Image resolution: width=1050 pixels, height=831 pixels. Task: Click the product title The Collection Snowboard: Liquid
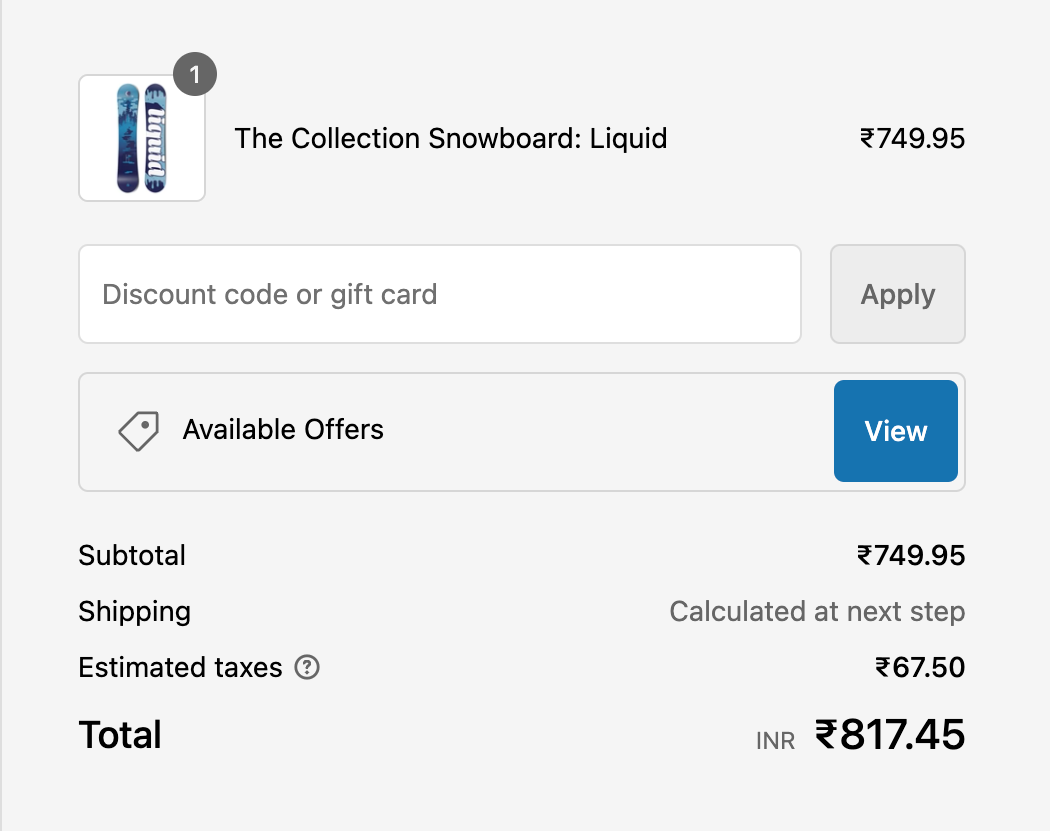coord(450,138)
